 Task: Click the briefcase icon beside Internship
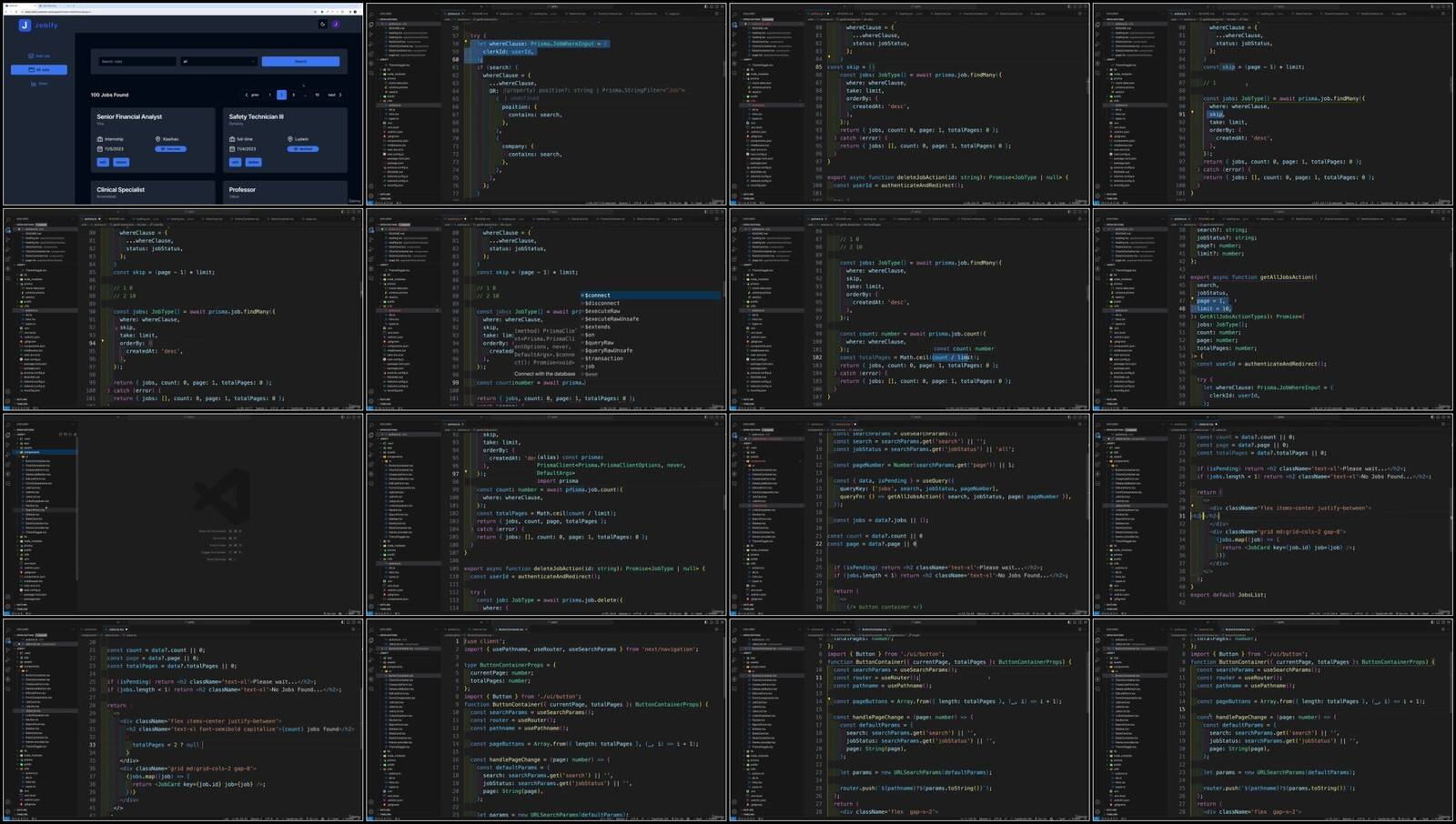point(99,139)
